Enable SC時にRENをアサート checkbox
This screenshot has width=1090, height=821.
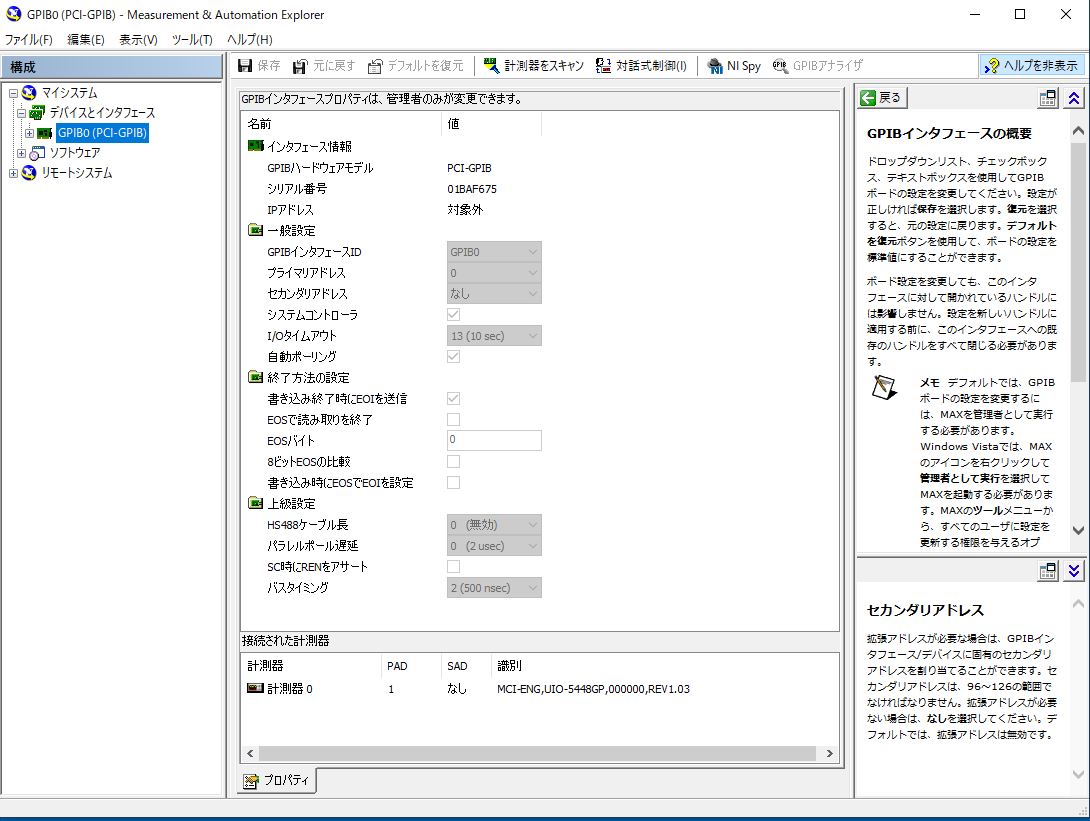click(x=453, y=567)
